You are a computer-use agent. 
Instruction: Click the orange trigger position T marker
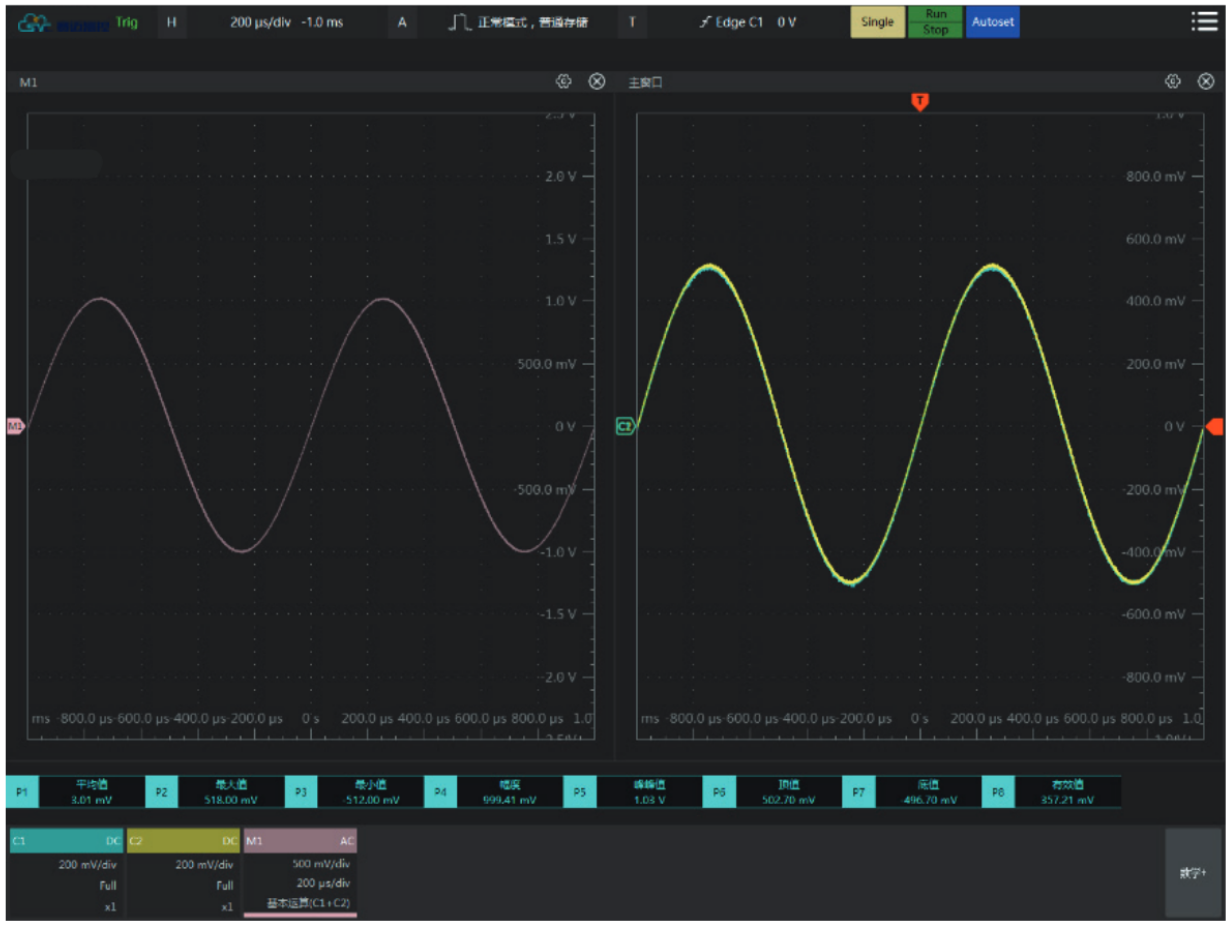920,101
